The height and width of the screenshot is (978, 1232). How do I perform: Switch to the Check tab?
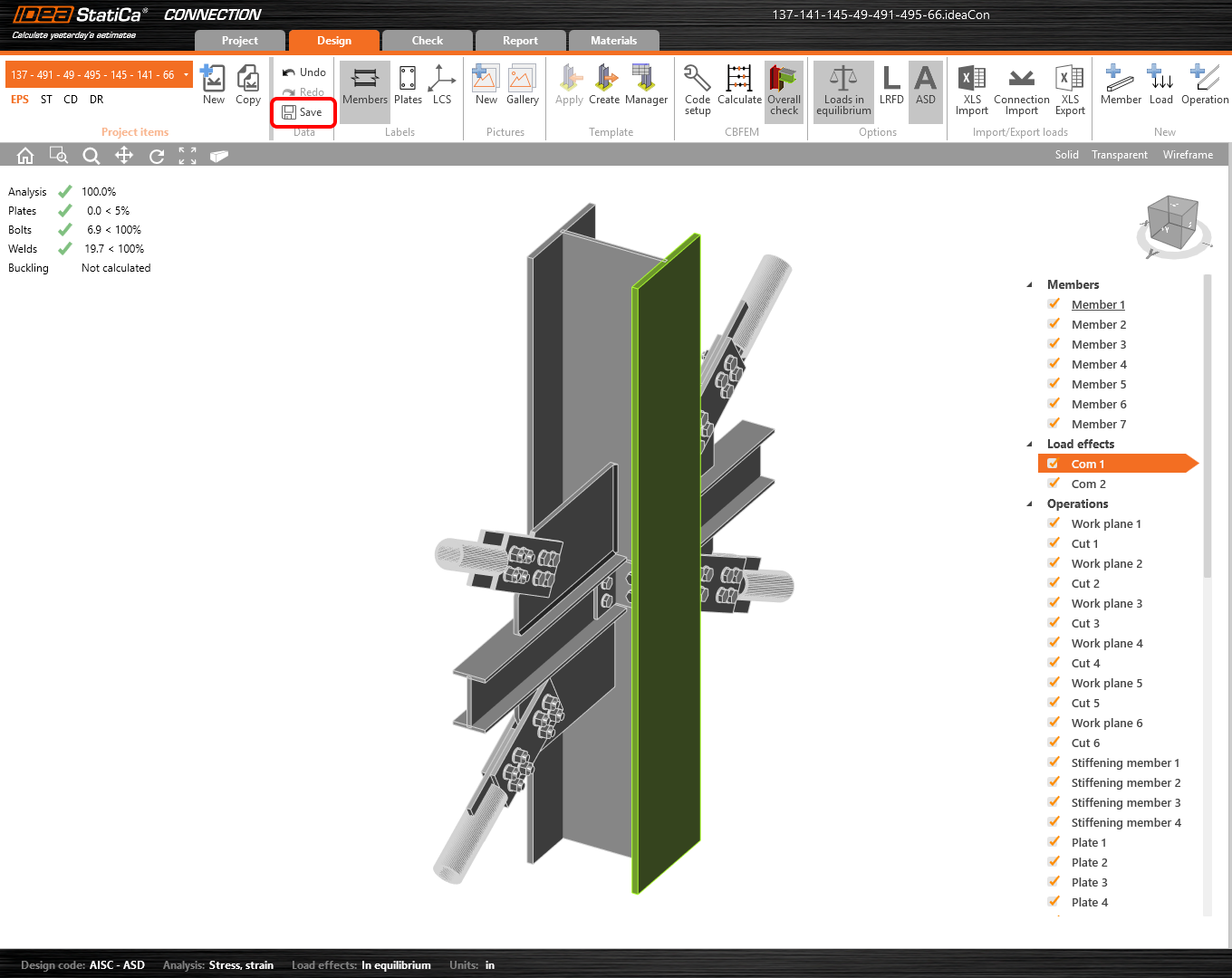(427, 41)
